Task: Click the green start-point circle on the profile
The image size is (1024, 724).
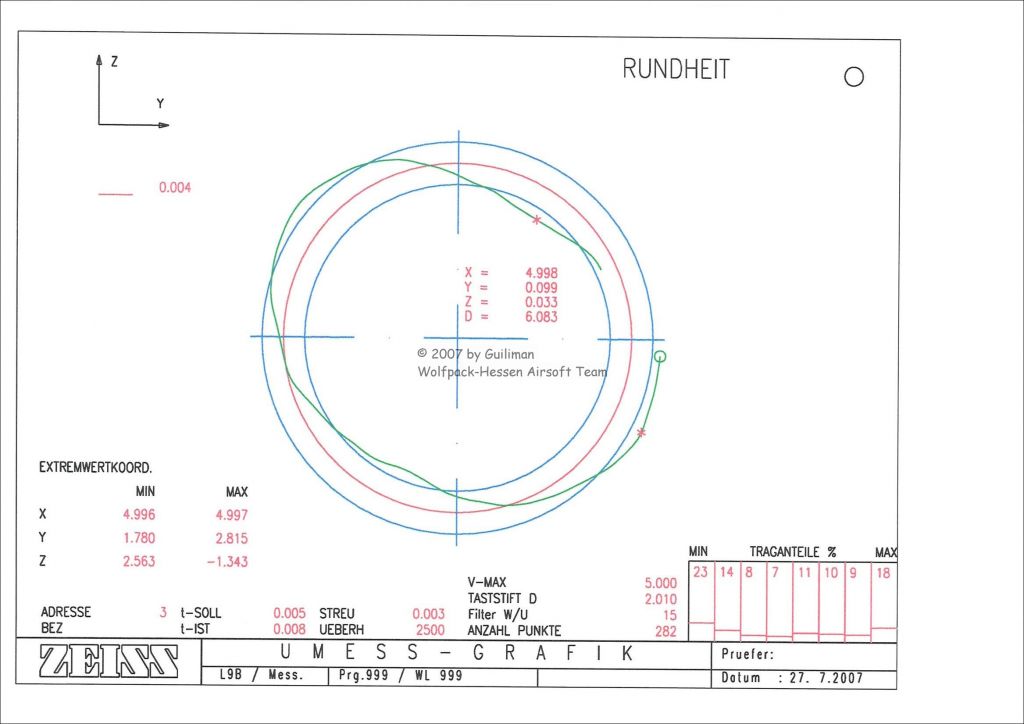Action: [660, 356]
